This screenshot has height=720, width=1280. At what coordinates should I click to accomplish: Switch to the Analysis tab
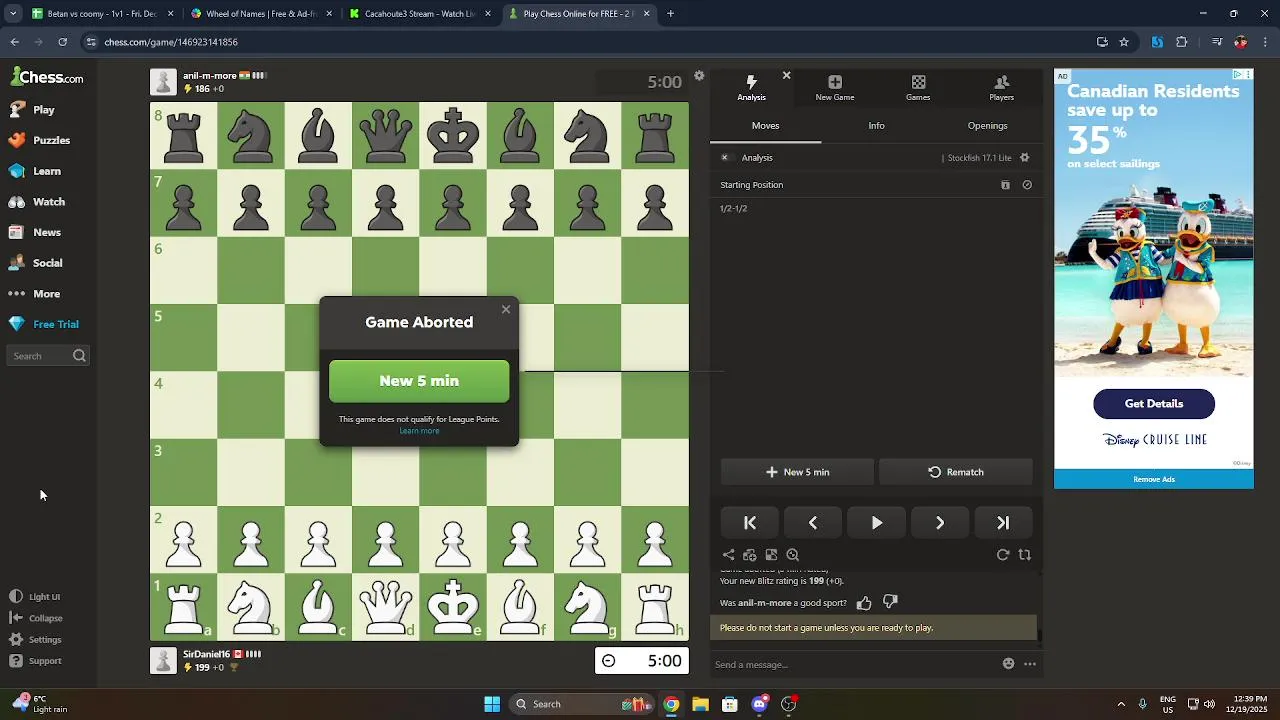(751, 88)
